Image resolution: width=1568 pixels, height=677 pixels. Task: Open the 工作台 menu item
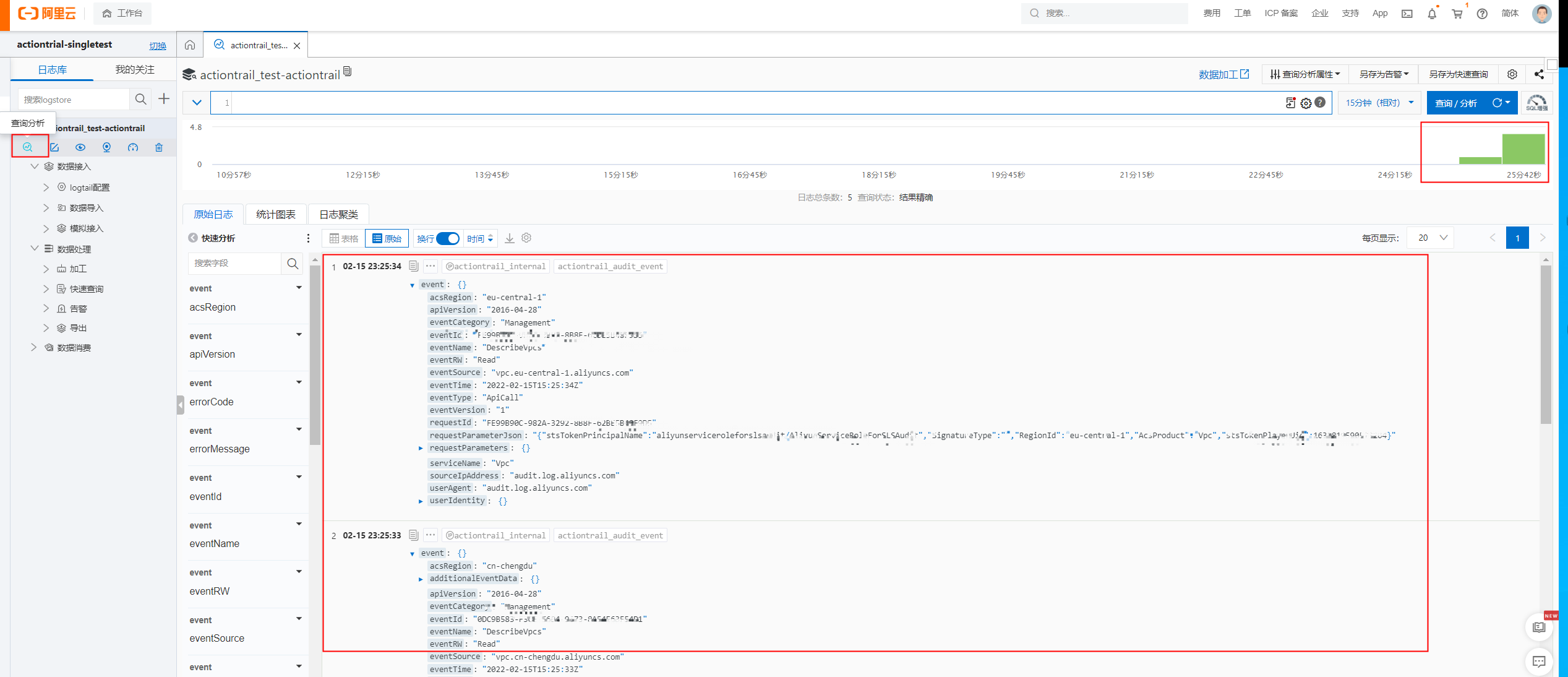point(122,13)
